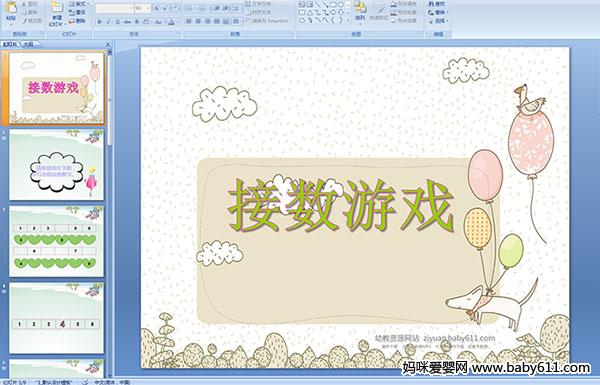Open the Clipboard dialog launcher

pyautogui.click(x=42, y=34)
